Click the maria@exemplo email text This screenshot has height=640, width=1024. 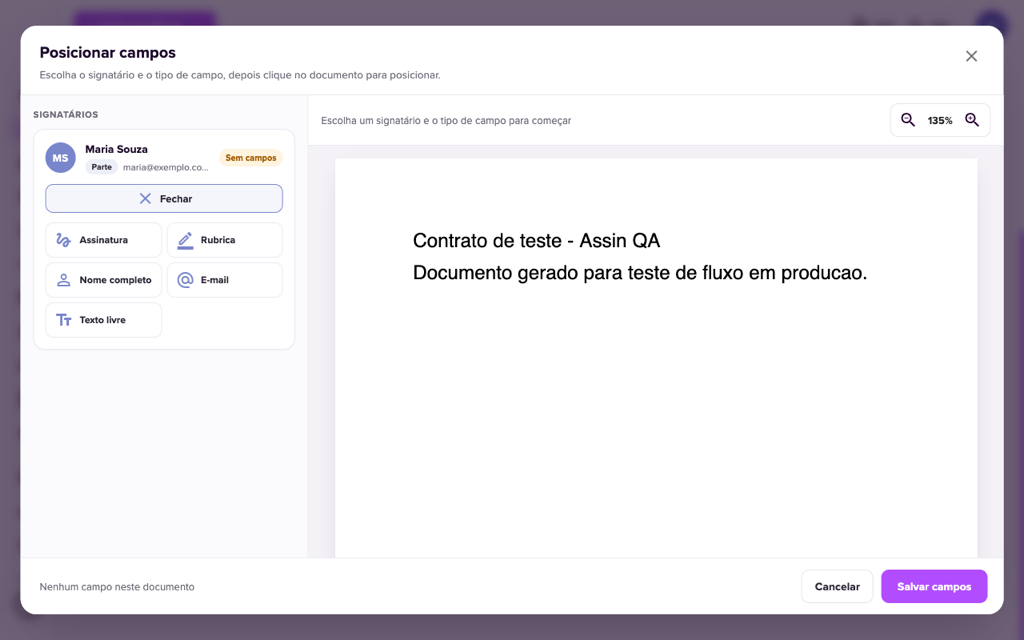pos(166,167)
